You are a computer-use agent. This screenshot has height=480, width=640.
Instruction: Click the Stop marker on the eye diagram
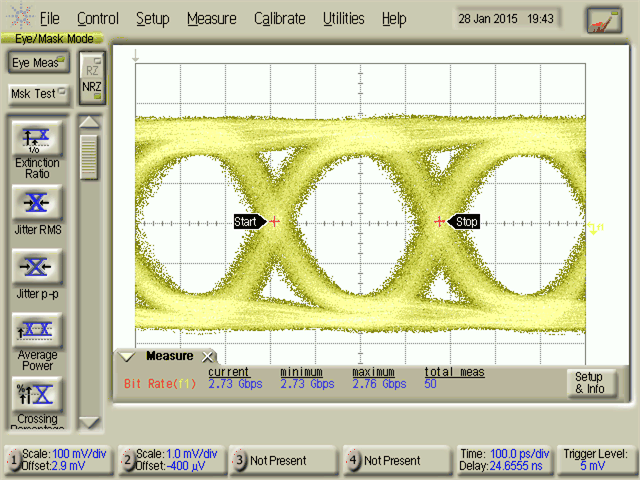click(465, 222)
